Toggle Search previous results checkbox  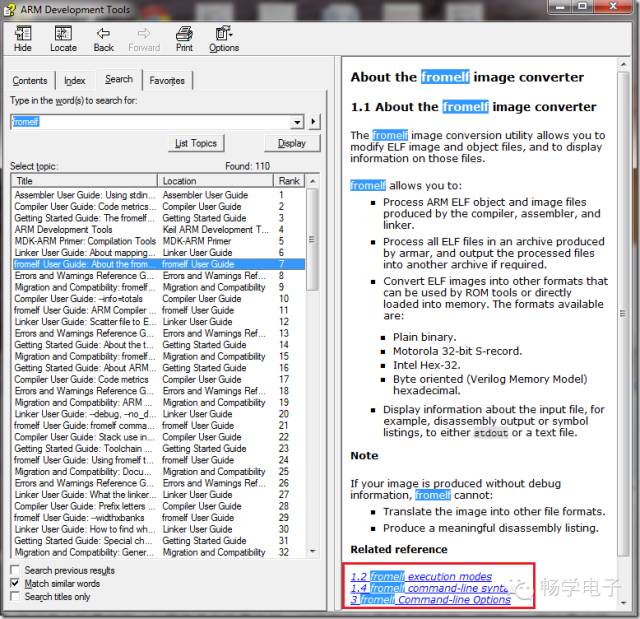click(15, 570)
